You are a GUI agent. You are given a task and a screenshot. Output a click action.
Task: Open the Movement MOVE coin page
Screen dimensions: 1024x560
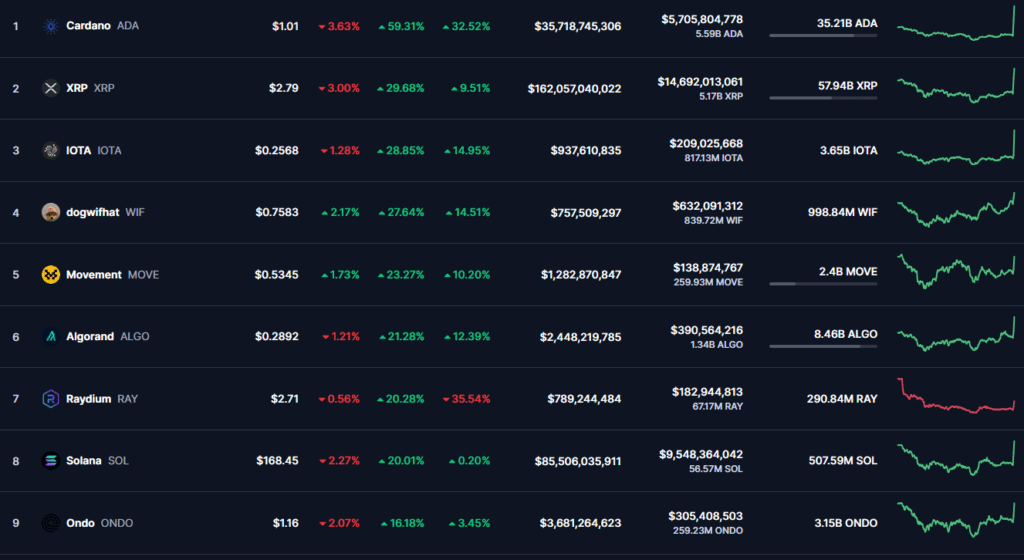click(x=112, y=275)
